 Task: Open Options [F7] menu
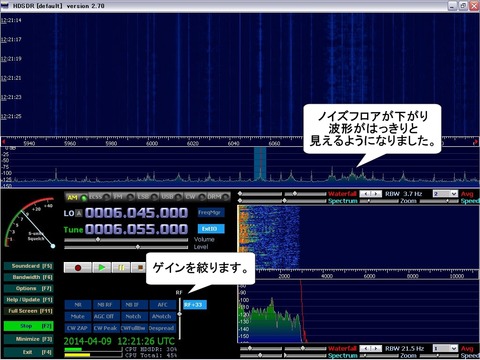click(x=28, y=288)
